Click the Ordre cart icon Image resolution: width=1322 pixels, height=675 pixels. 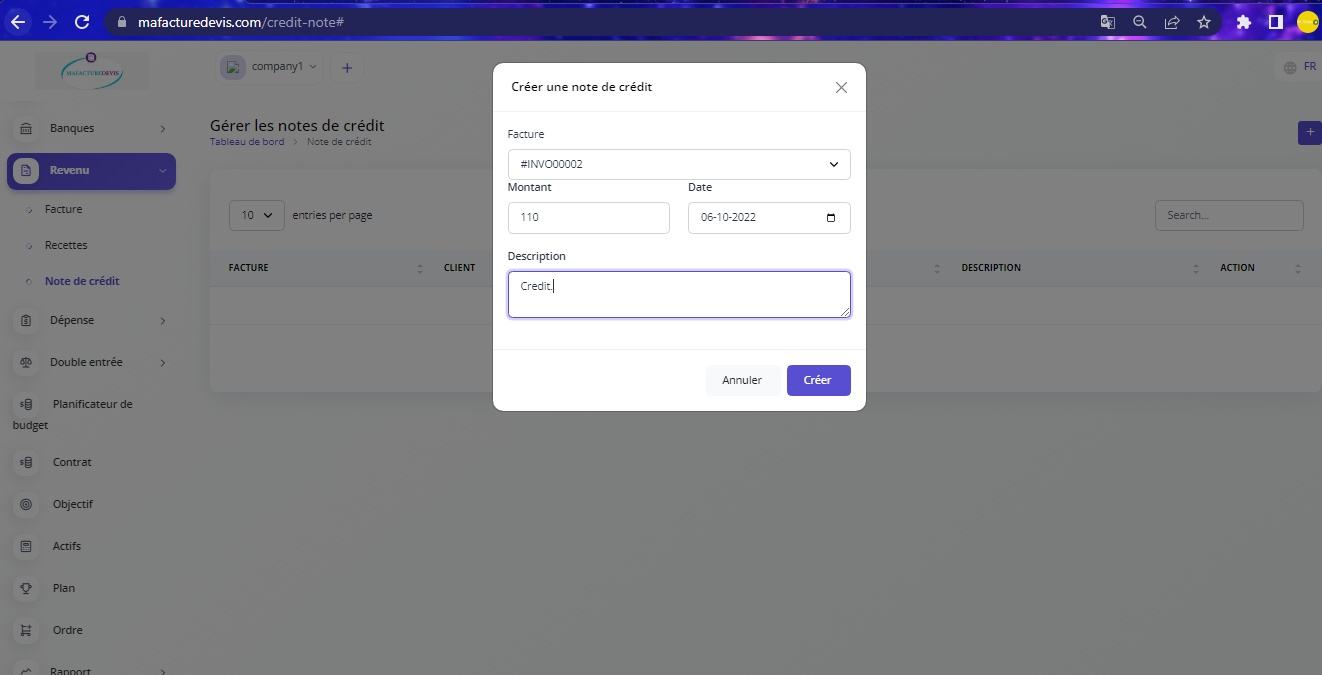tap(26, 630)
